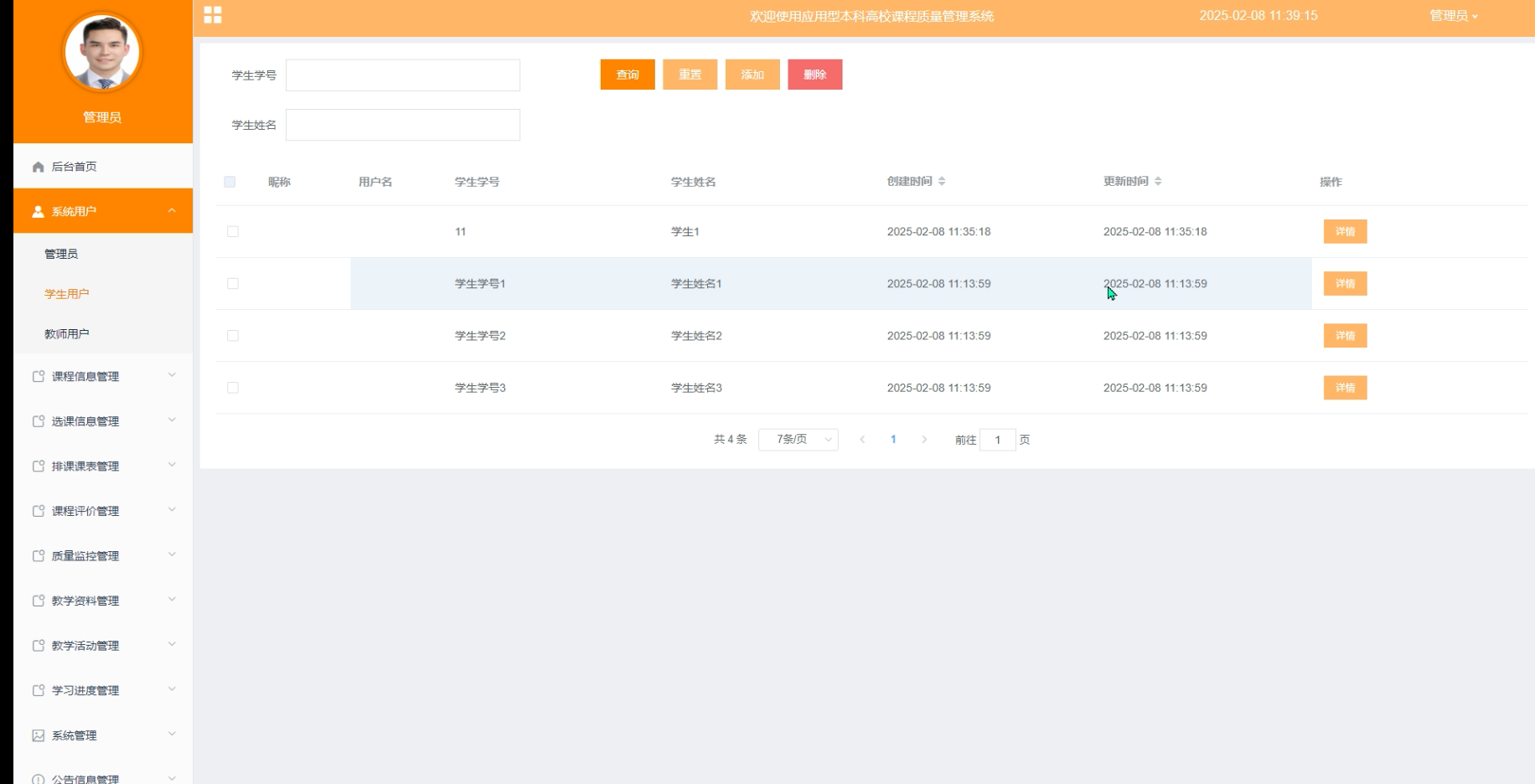Click the icon beside 教学活动管理
Image resolution: width=1535 pixels, height=784 pixels.
point(38,646)
